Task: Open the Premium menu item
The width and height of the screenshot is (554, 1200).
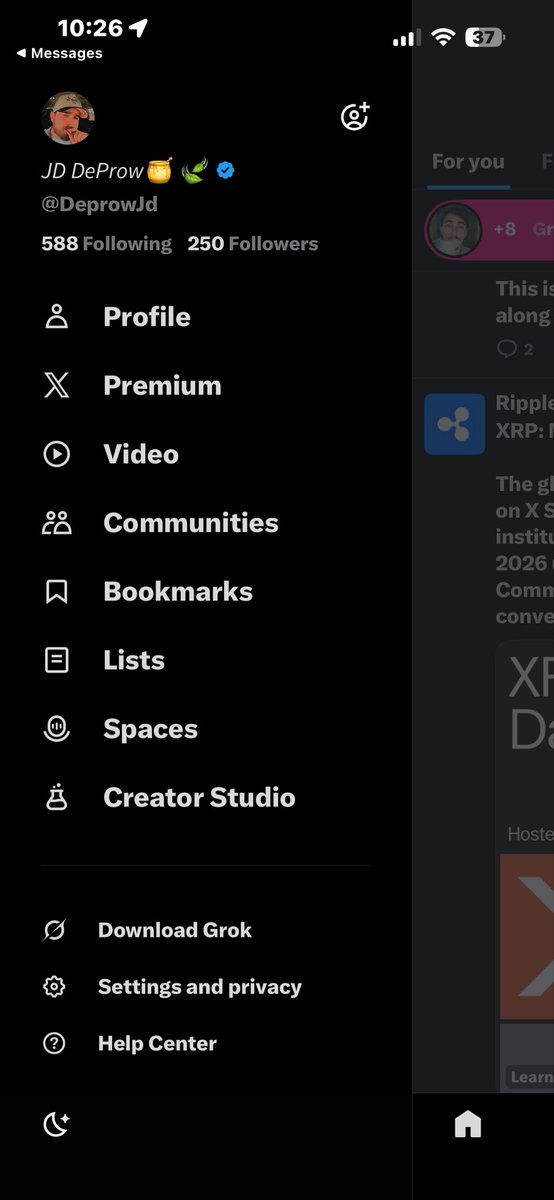Action: pos(162,386)
